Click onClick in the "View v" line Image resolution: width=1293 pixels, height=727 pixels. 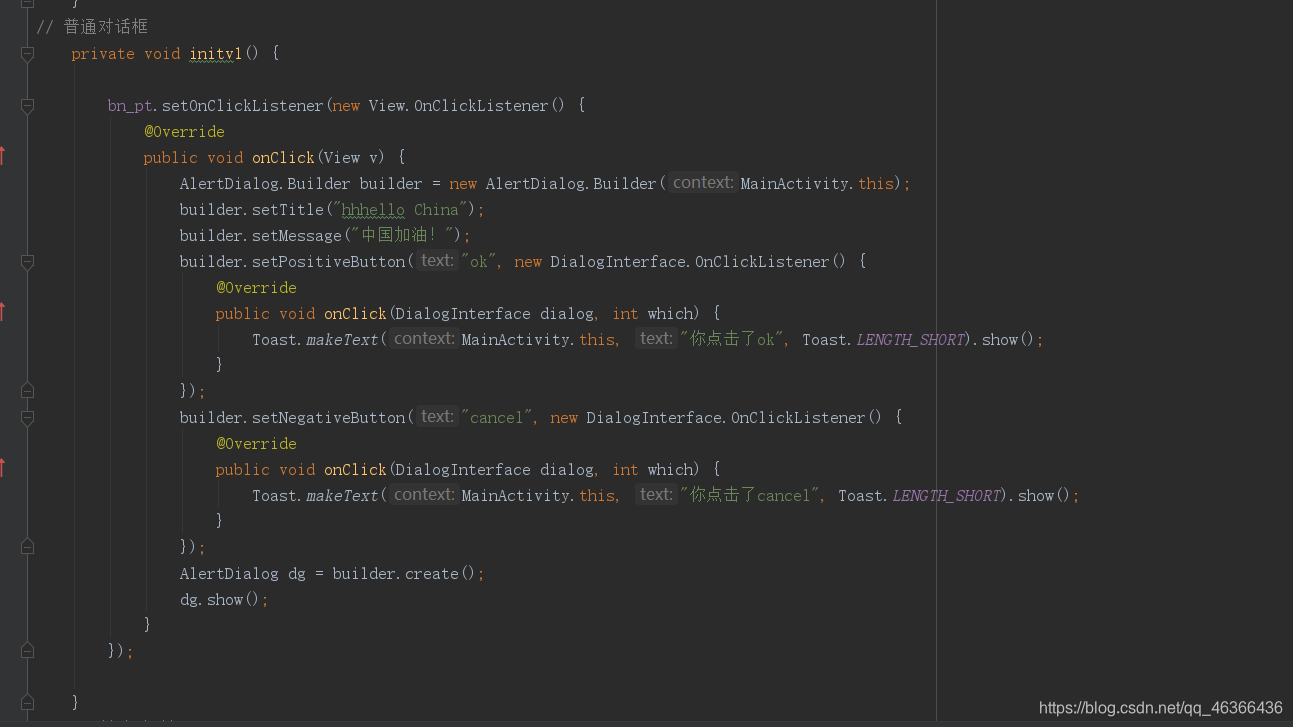(x=283, y=158)
